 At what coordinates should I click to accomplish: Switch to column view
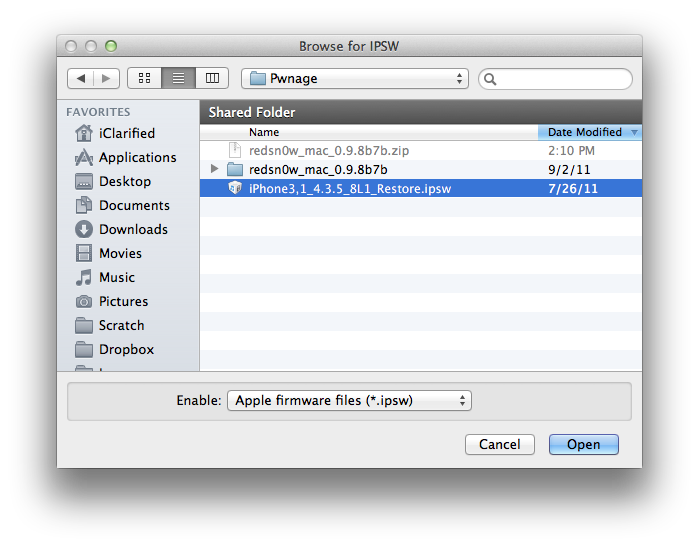(212, 78)
